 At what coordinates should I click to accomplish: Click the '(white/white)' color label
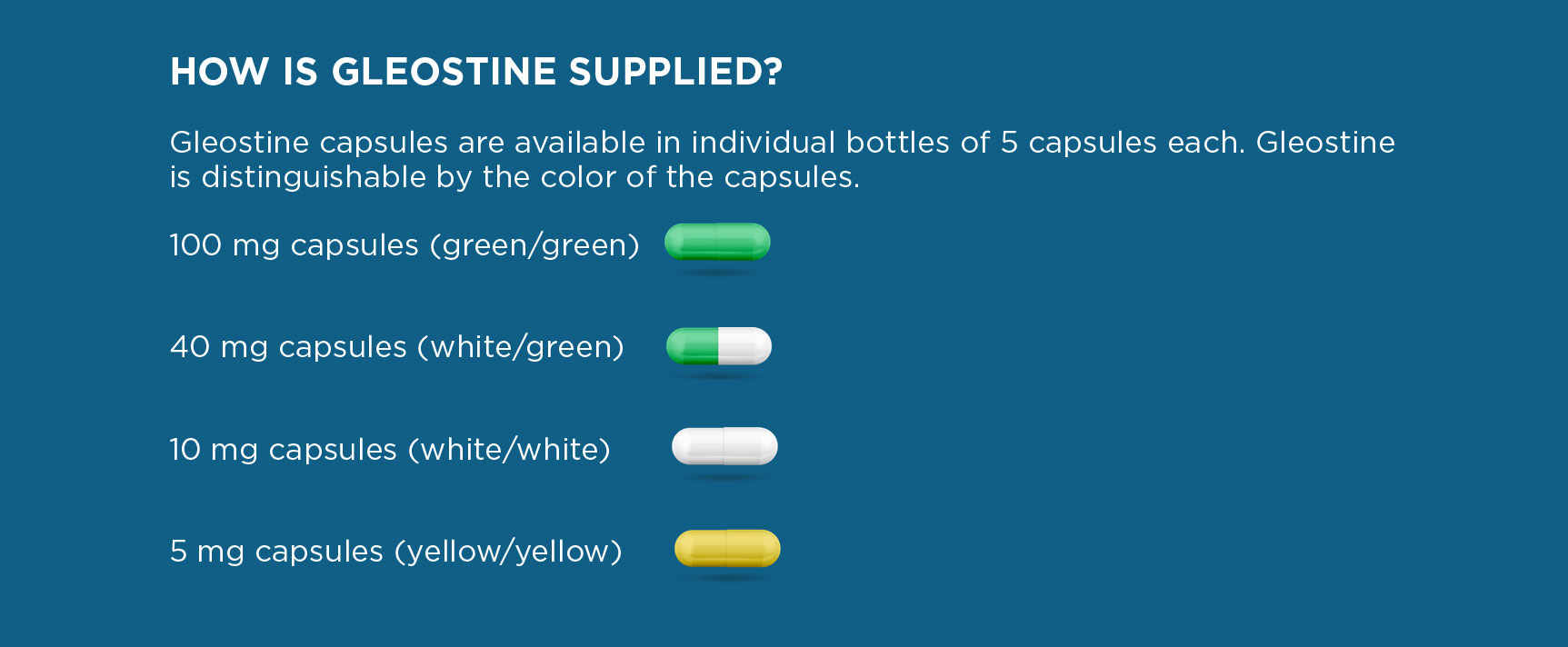[509, 450]
